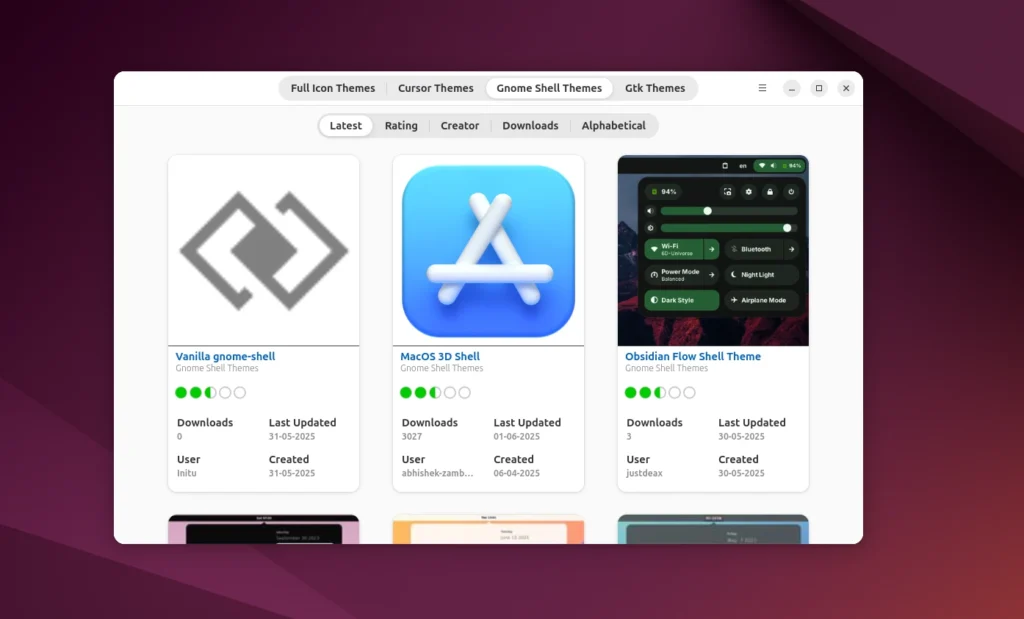
Task: Switch to the Cursor Themes tab
Action: coord(435,88)
